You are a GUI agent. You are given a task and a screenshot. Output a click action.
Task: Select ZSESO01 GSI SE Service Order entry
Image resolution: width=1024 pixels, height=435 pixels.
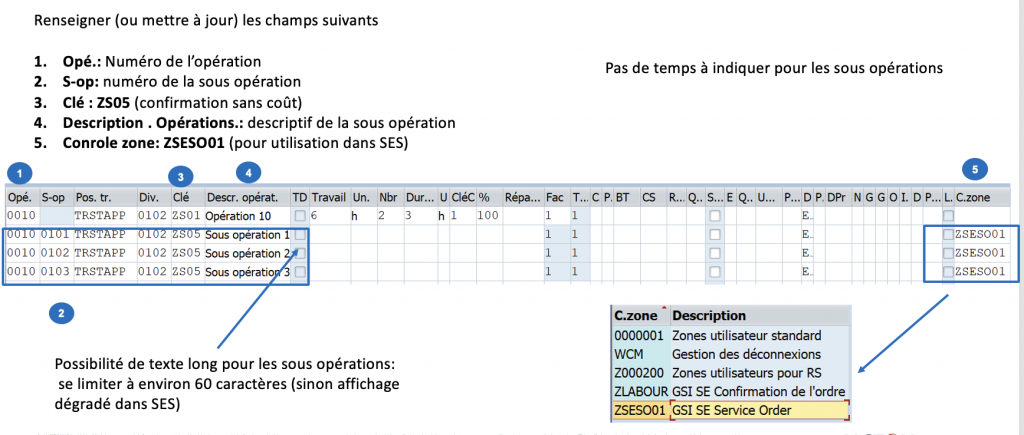730,410
